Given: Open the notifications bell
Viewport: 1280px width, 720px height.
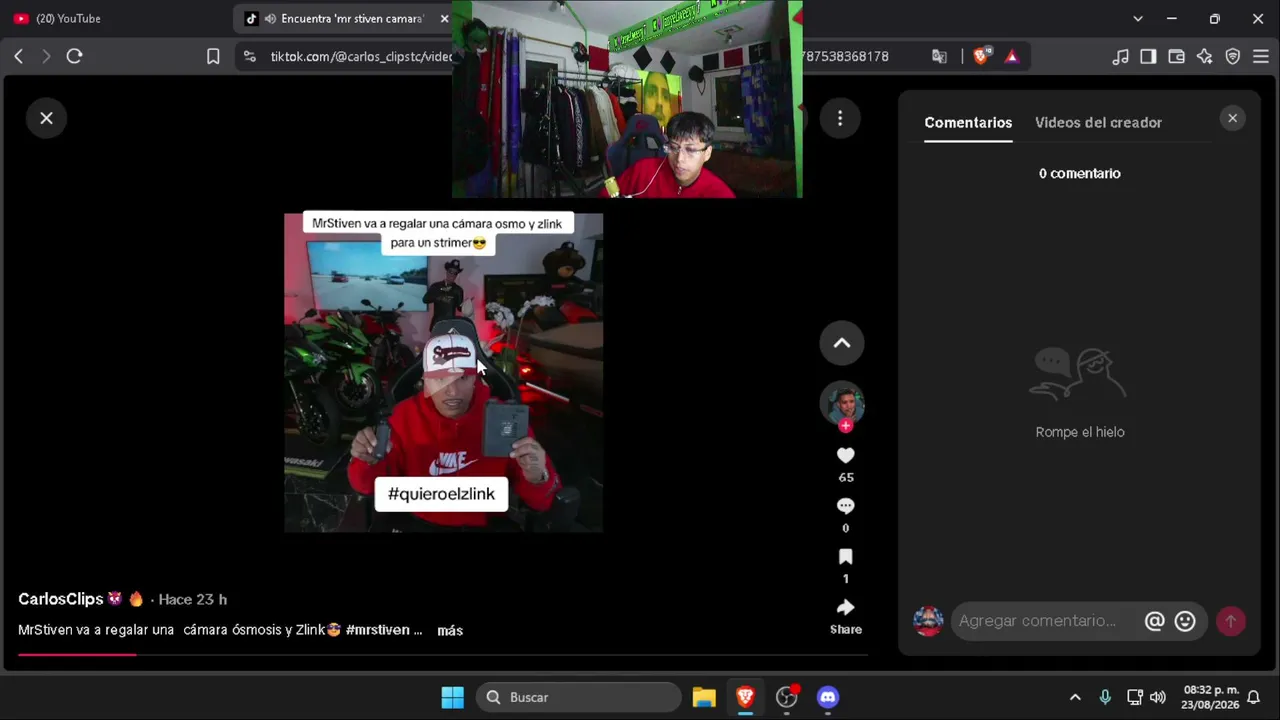Looking at the screenshot, I should tap(1253, 697).
